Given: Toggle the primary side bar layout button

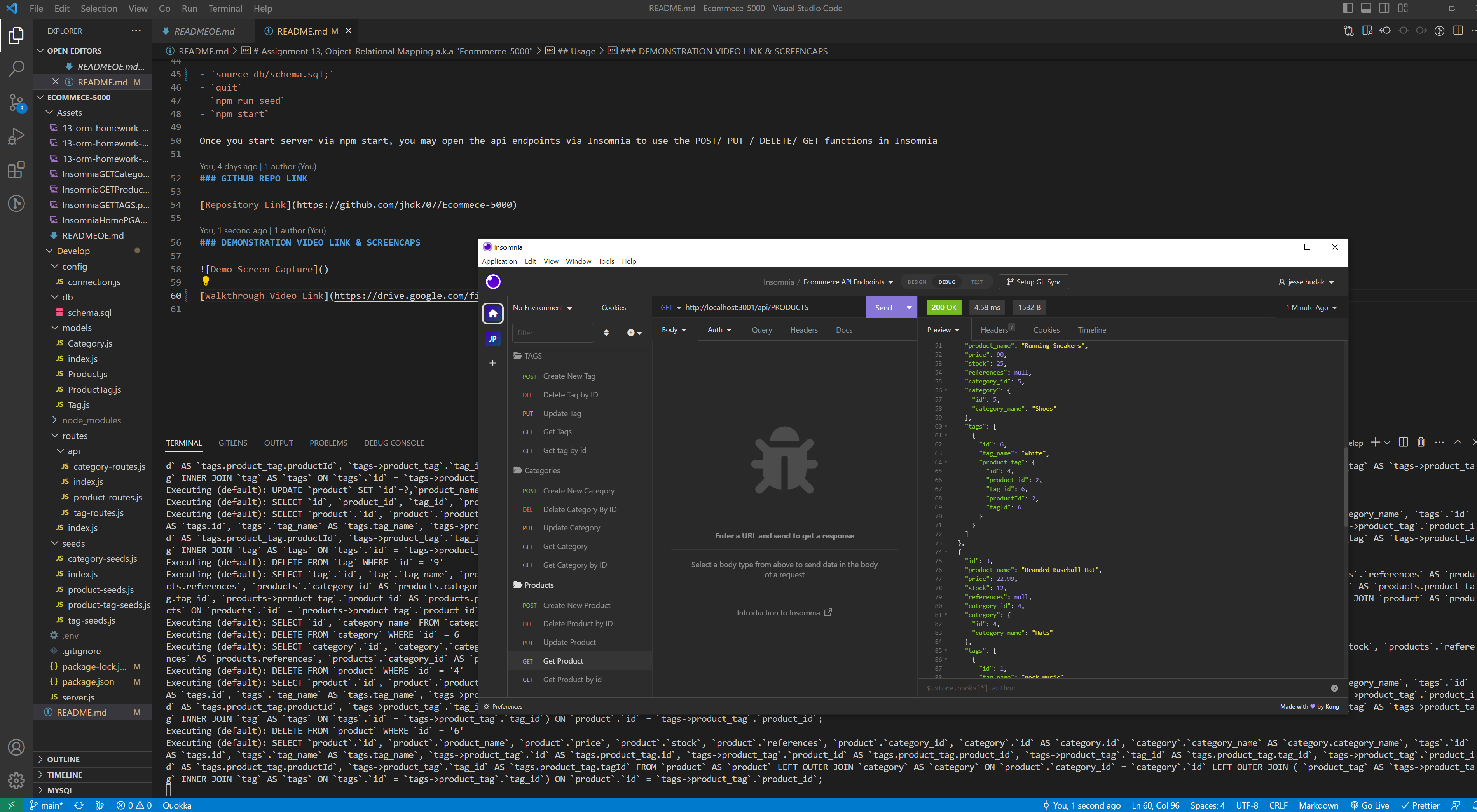Looking at the screenshot, I should [x=1348, y=8].
